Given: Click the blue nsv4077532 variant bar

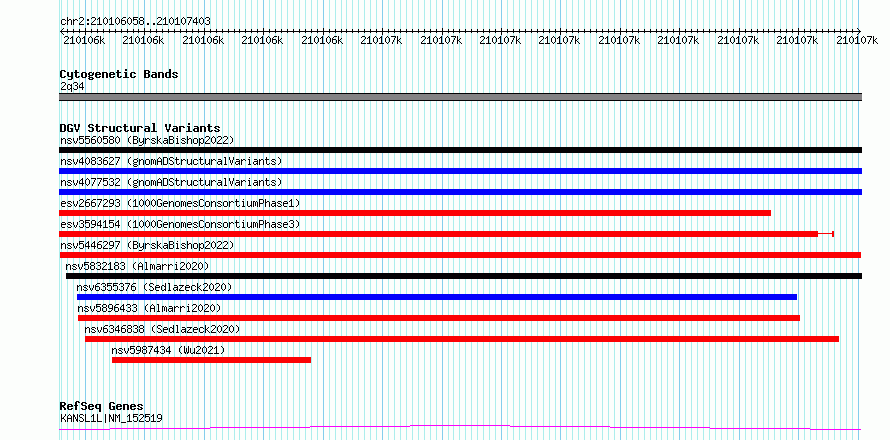Looking at the screenshot, I should coord(460,192).
